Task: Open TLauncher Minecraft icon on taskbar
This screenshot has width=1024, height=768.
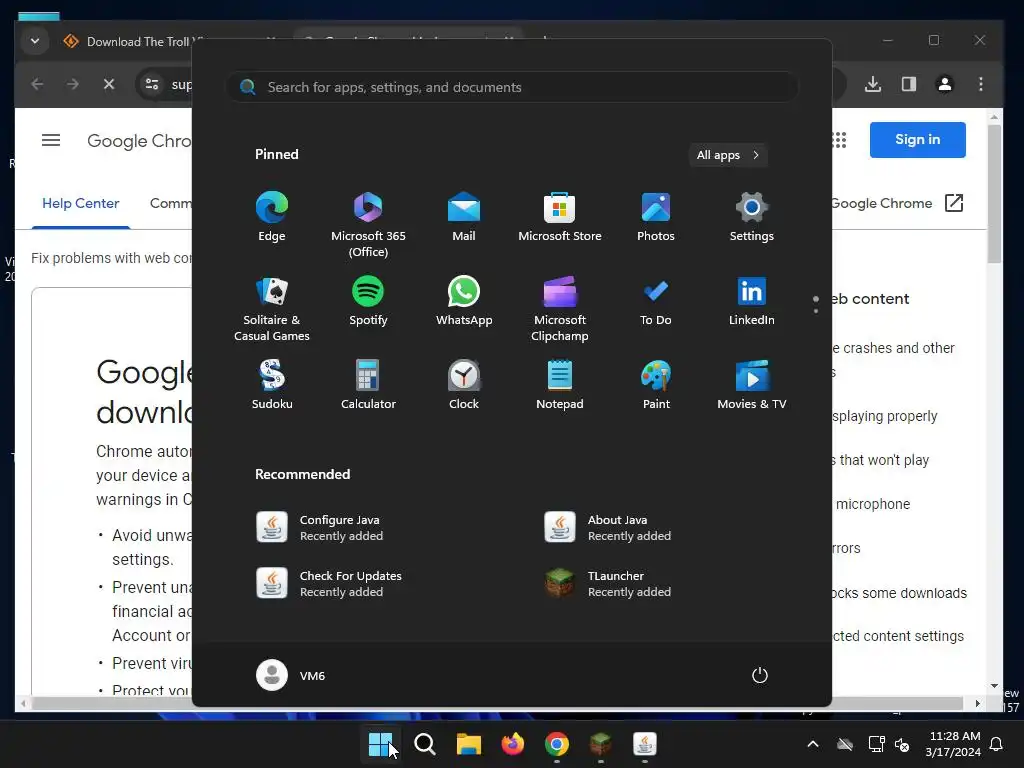Action: pyautogui.click(x=600, y=744)
